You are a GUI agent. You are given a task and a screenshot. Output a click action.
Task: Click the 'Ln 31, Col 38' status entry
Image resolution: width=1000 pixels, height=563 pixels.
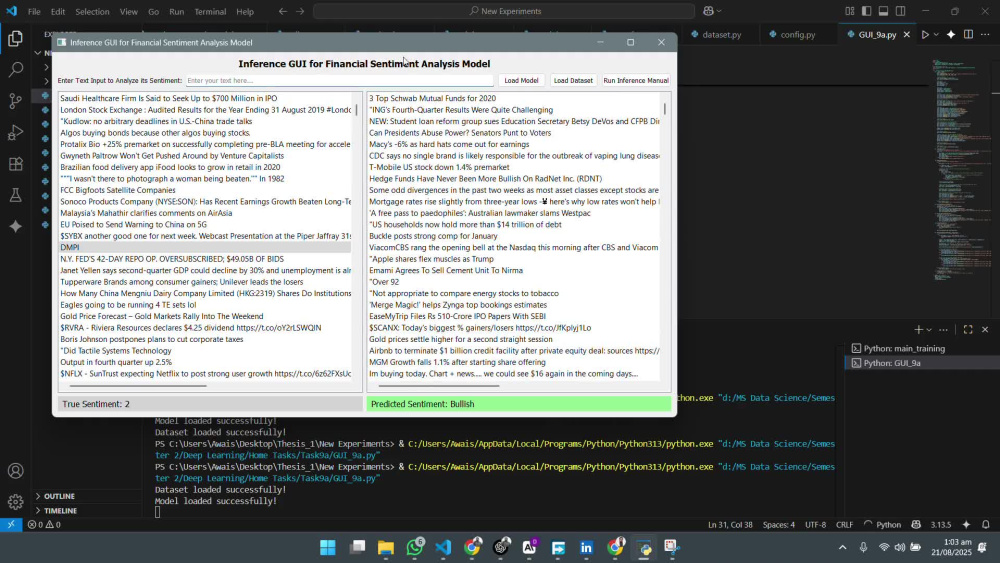click(730, 525)
